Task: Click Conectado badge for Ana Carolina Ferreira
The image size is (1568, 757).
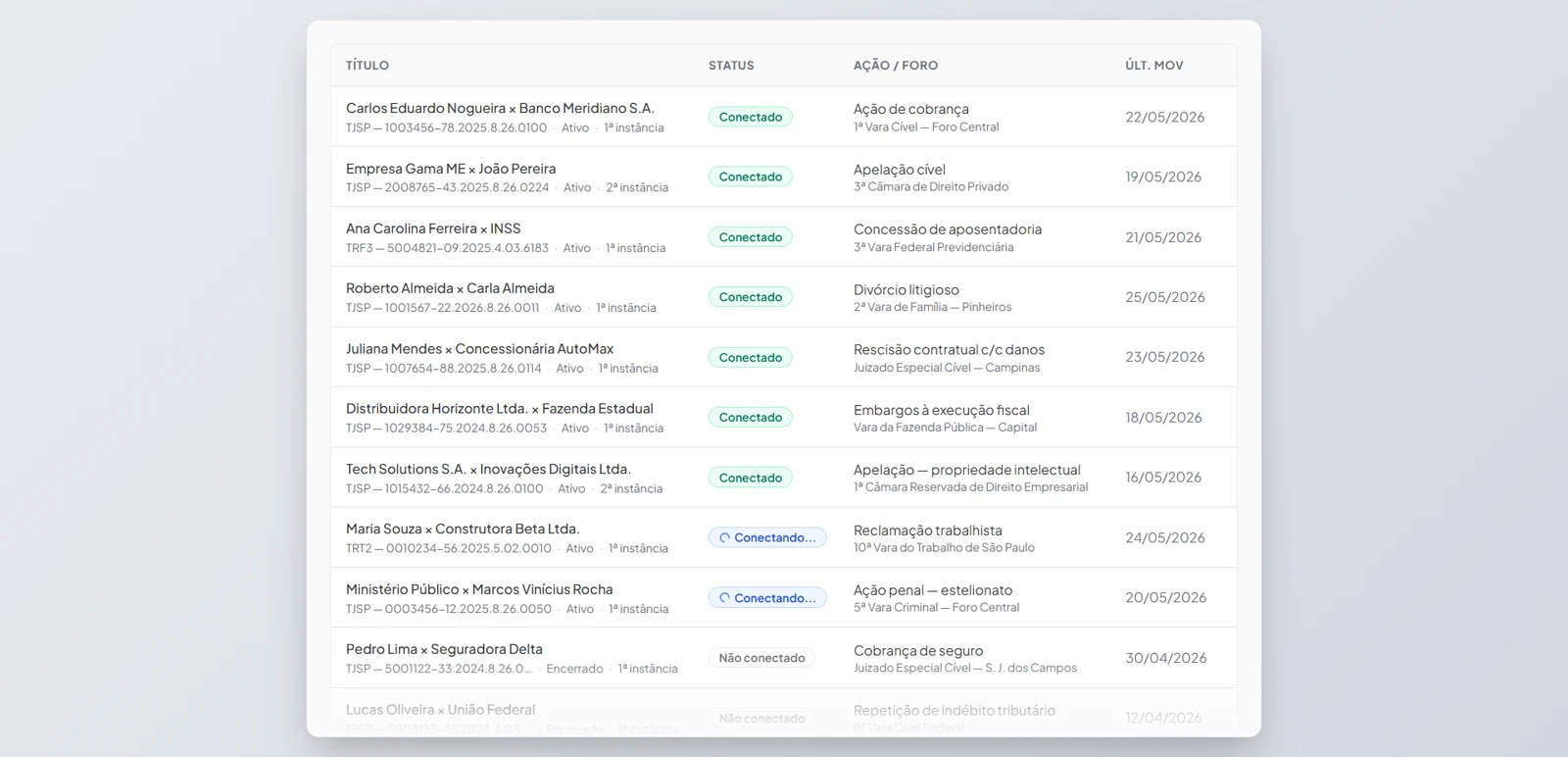Action: [751, 237]
